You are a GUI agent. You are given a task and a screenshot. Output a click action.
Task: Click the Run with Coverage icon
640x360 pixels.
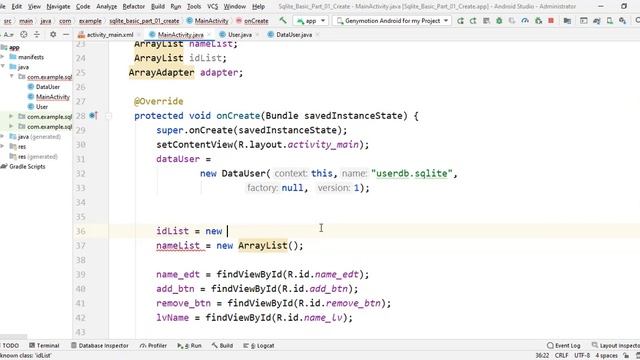[512, 21]
